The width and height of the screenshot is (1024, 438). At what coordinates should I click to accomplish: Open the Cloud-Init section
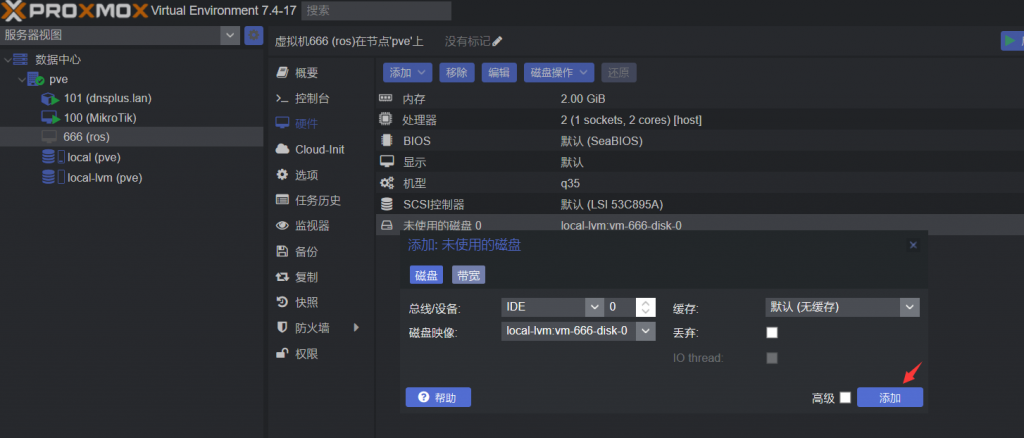pyautogui.click(x=319, y=149)
